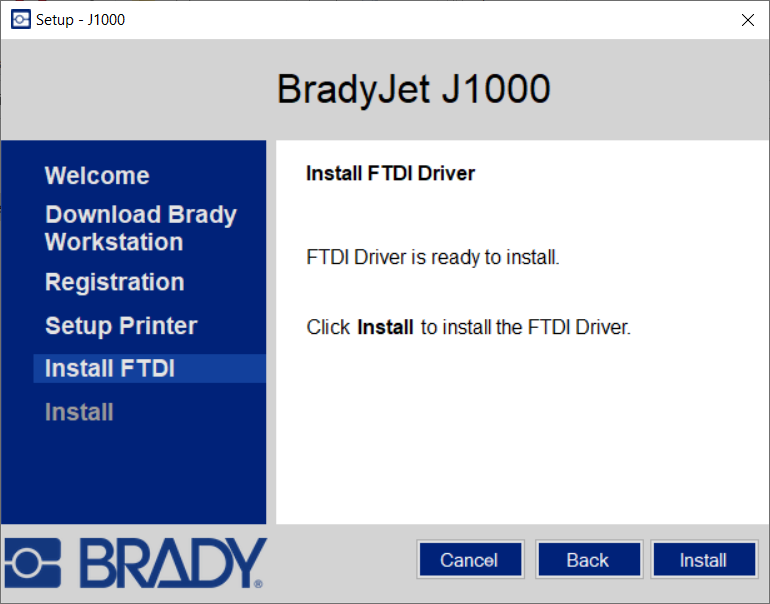Viewport: 770px width, 604px height.
Task: Click text 'FTDI Driver is ready to install.'
Action: click(433, 257)
